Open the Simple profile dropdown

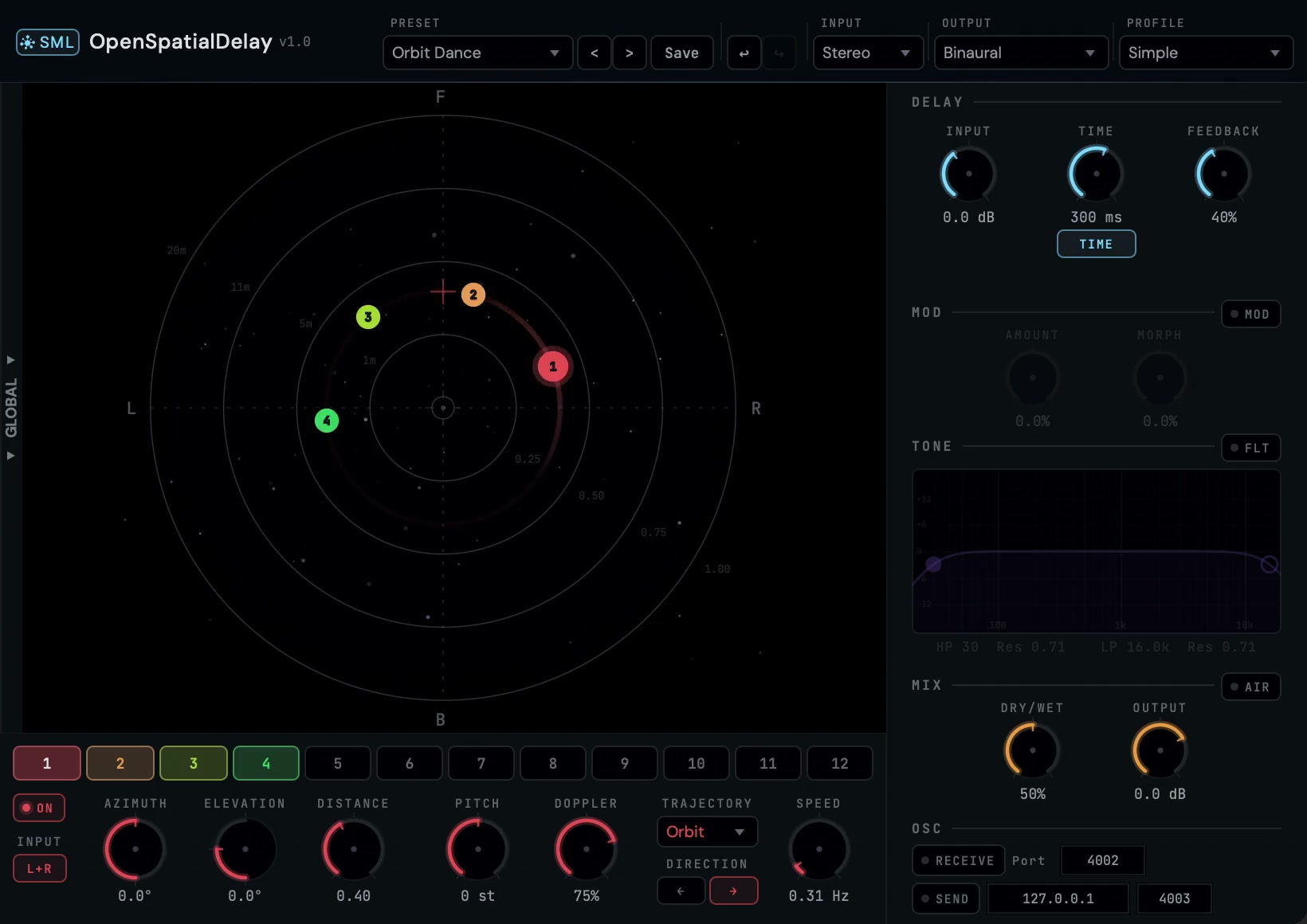coord(1206,53)
